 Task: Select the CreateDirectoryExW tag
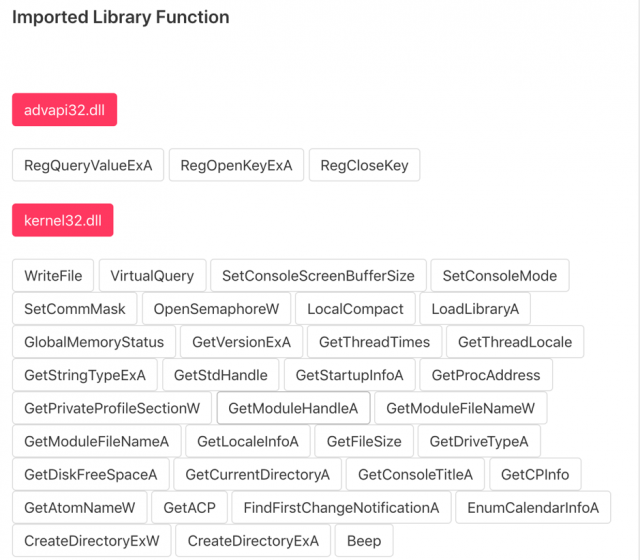(92, 541)
